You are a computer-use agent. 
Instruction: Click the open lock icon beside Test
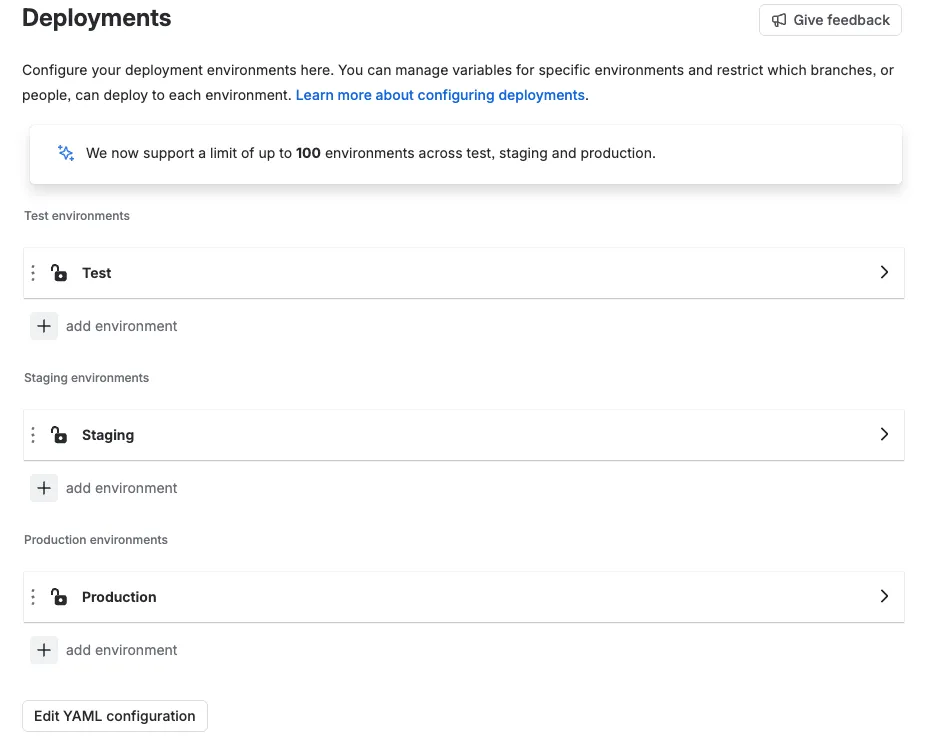(x=59, y=273)
